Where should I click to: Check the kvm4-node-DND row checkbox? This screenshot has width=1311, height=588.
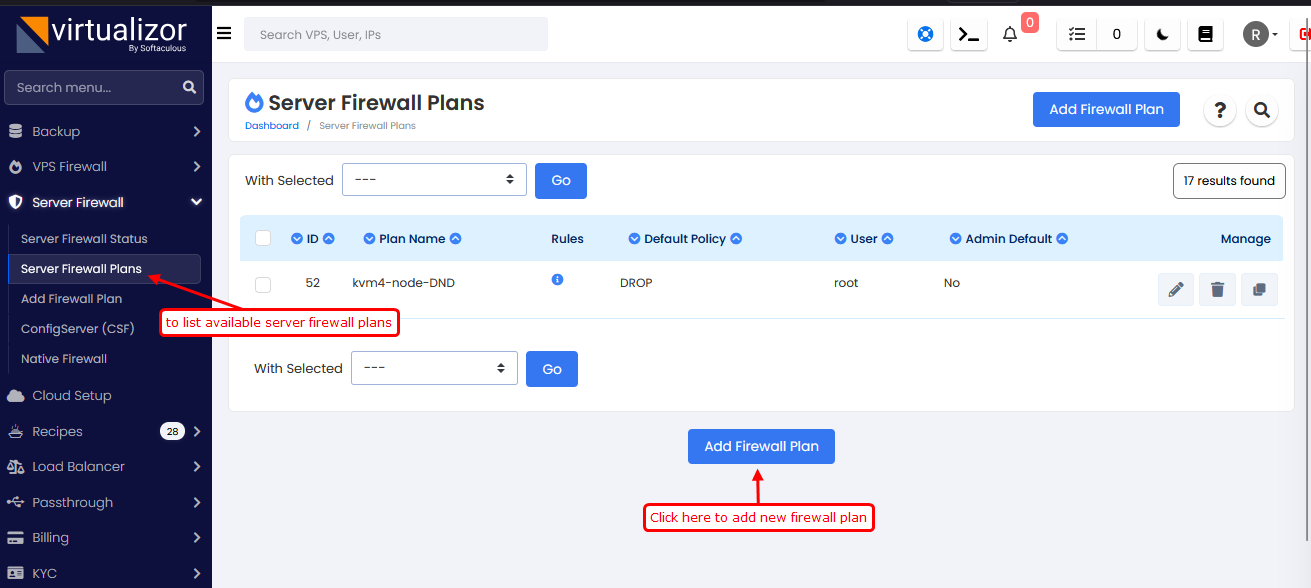click(x=263, y=284)
